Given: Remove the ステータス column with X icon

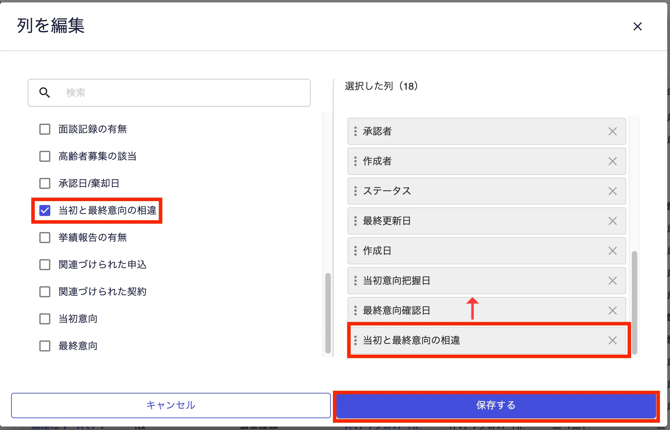Looking at the screenshot, I should pos(612,191).
